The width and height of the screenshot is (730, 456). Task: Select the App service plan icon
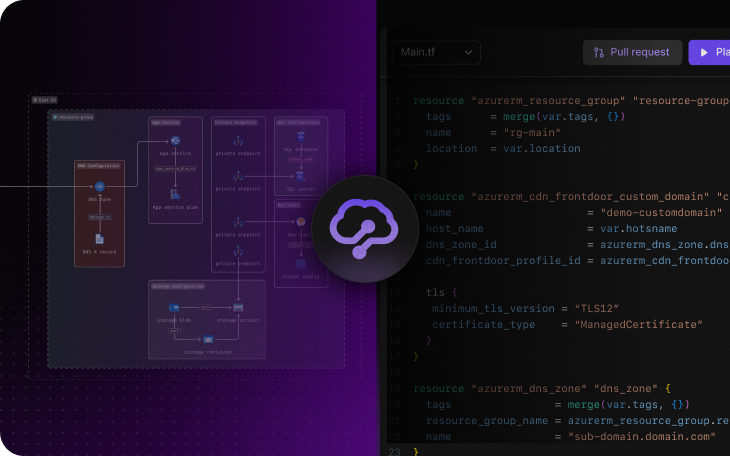pyautogui.click(x=175, y=194)
